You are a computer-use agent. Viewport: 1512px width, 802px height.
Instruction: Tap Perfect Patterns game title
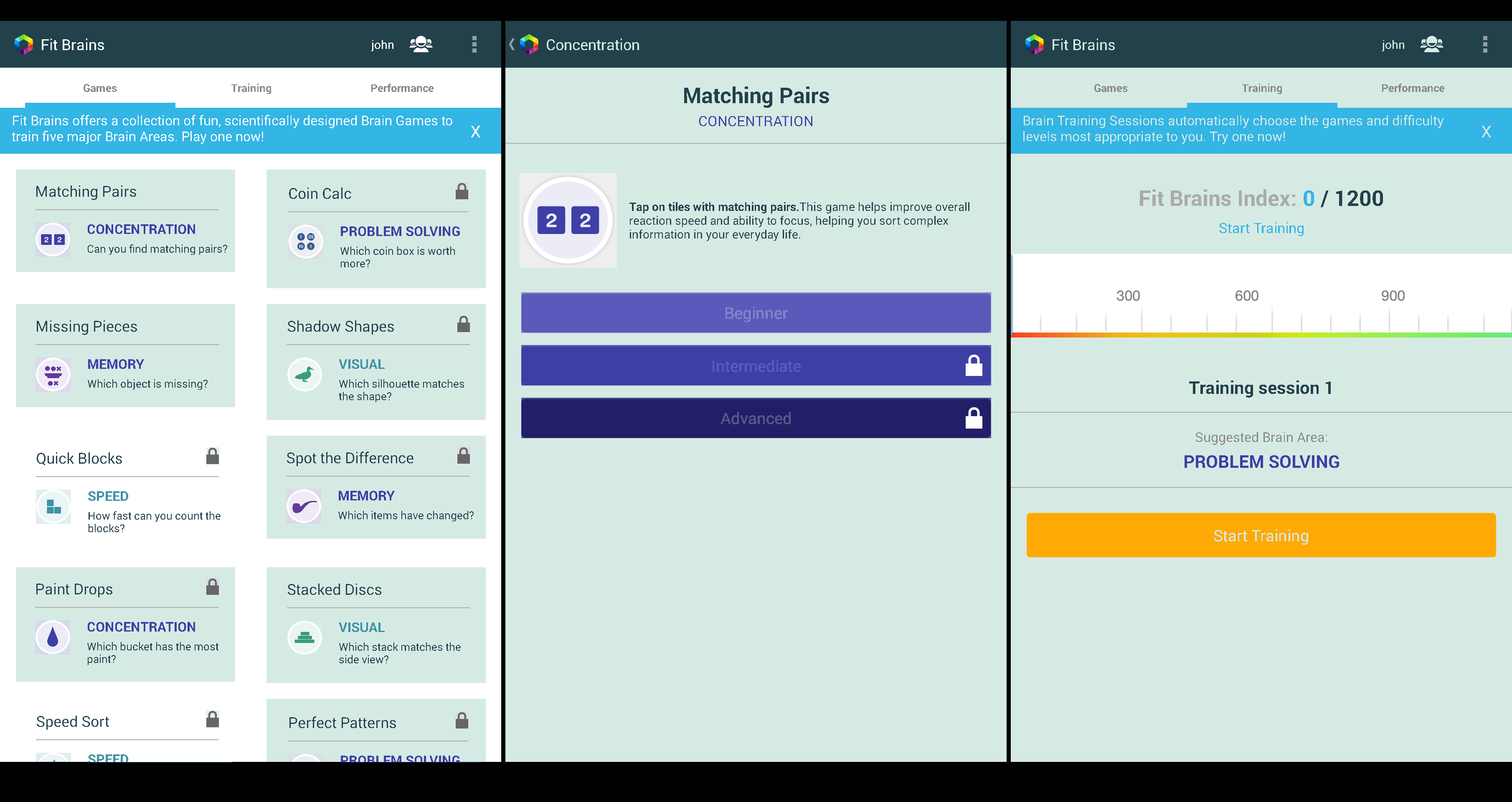point(342,723)
